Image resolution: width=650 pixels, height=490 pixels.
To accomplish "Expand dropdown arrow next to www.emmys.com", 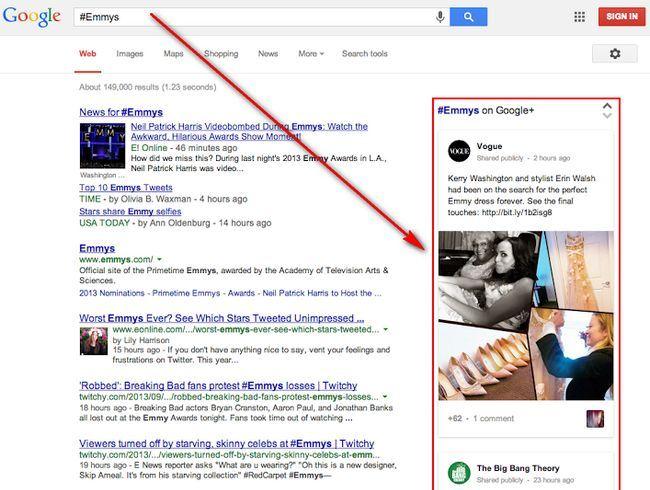I will 159,260.
